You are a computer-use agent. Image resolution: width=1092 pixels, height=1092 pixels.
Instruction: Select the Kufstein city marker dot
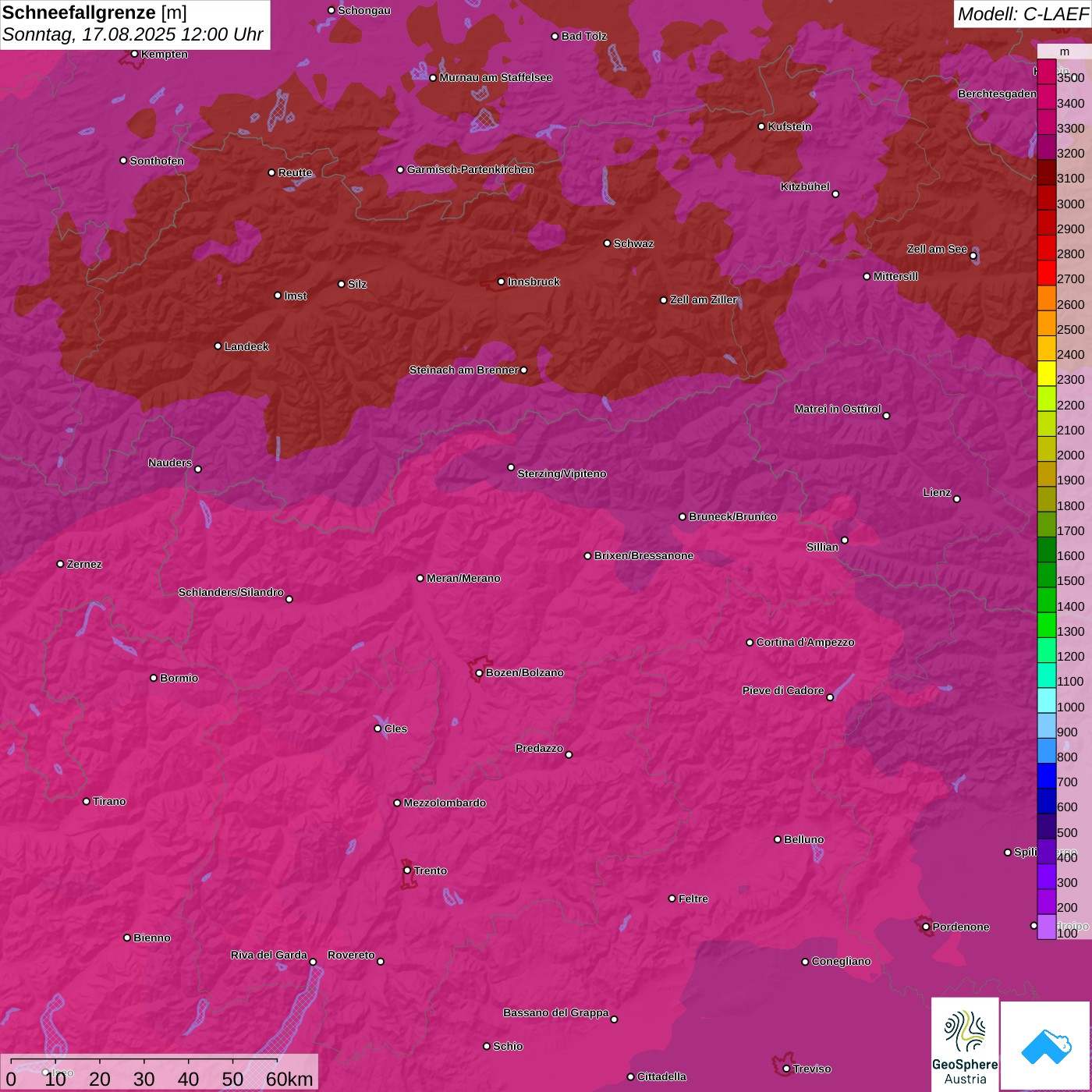[x=762, y=126]
